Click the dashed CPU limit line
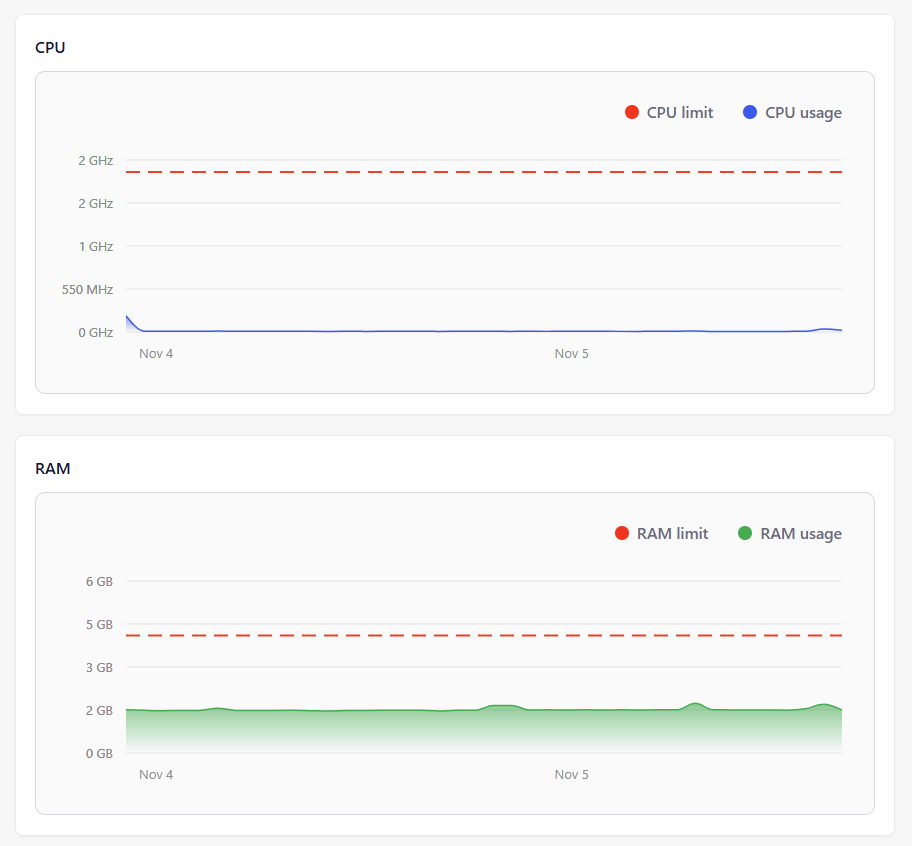Viewport: 912px width, 846px height. point(484,172)
